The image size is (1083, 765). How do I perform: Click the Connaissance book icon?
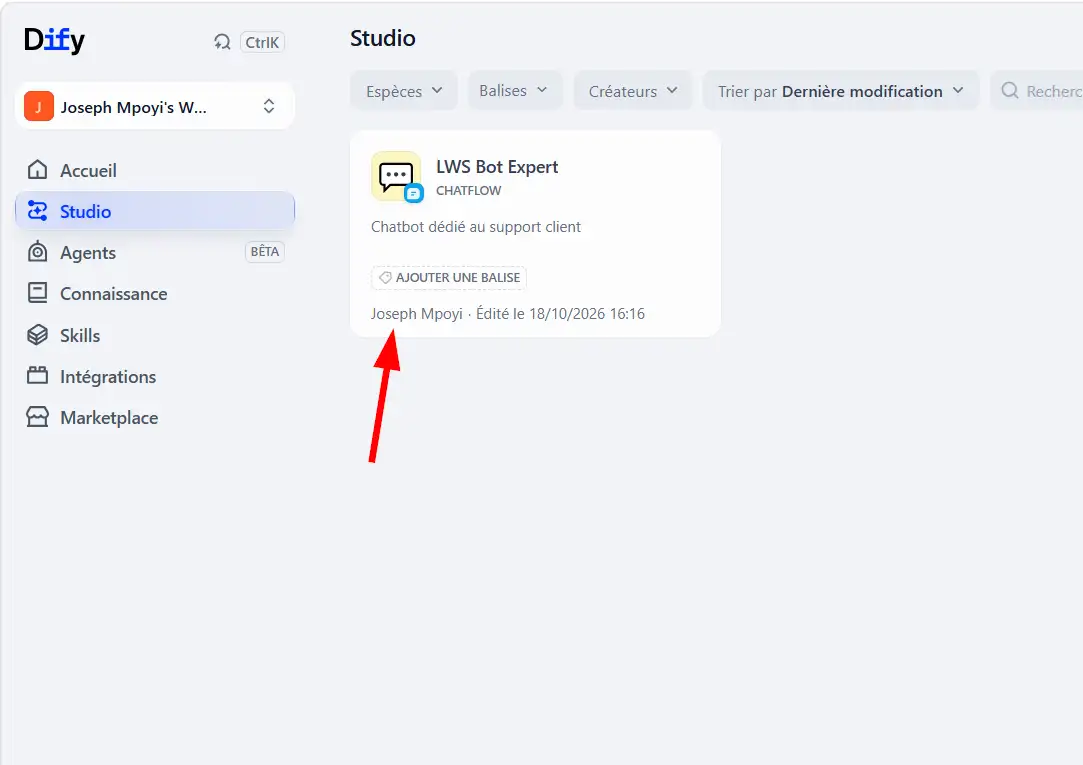click(x=37, y=293)
